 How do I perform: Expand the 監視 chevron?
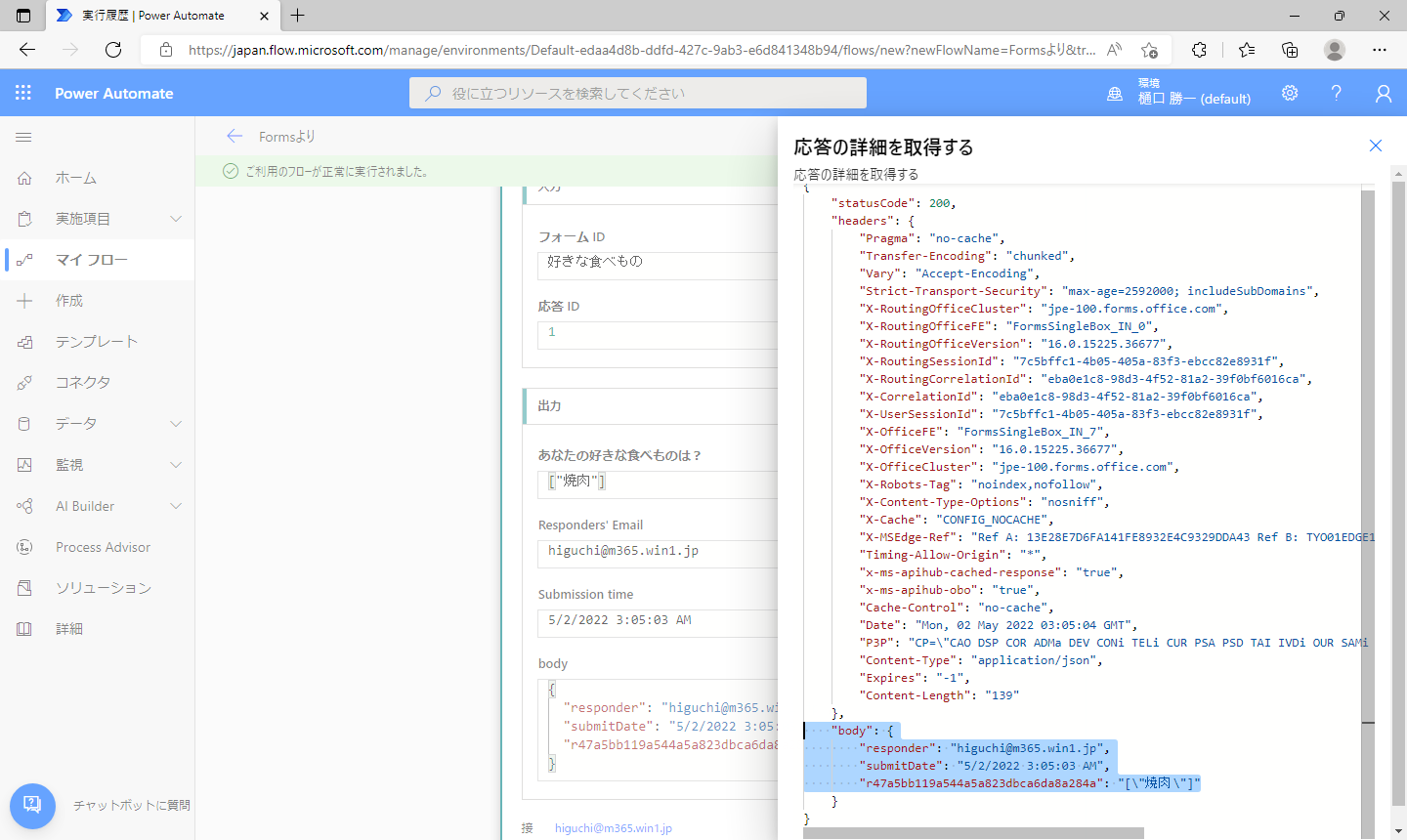(176, 465)
